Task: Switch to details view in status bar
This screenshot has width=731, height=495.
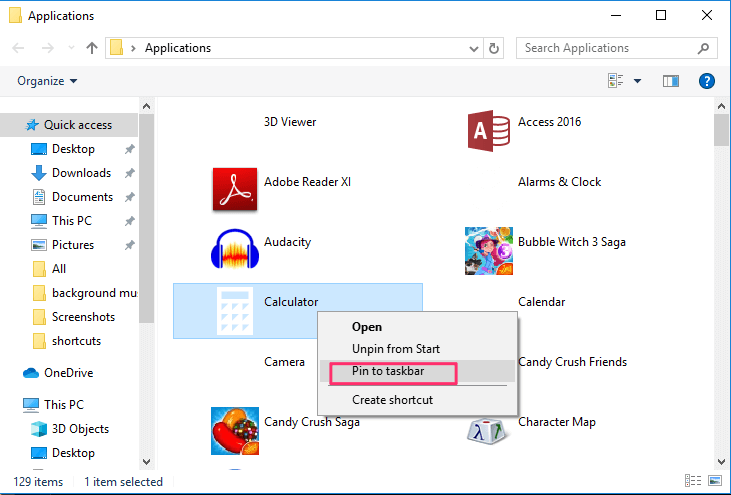Action: point(693,481)
